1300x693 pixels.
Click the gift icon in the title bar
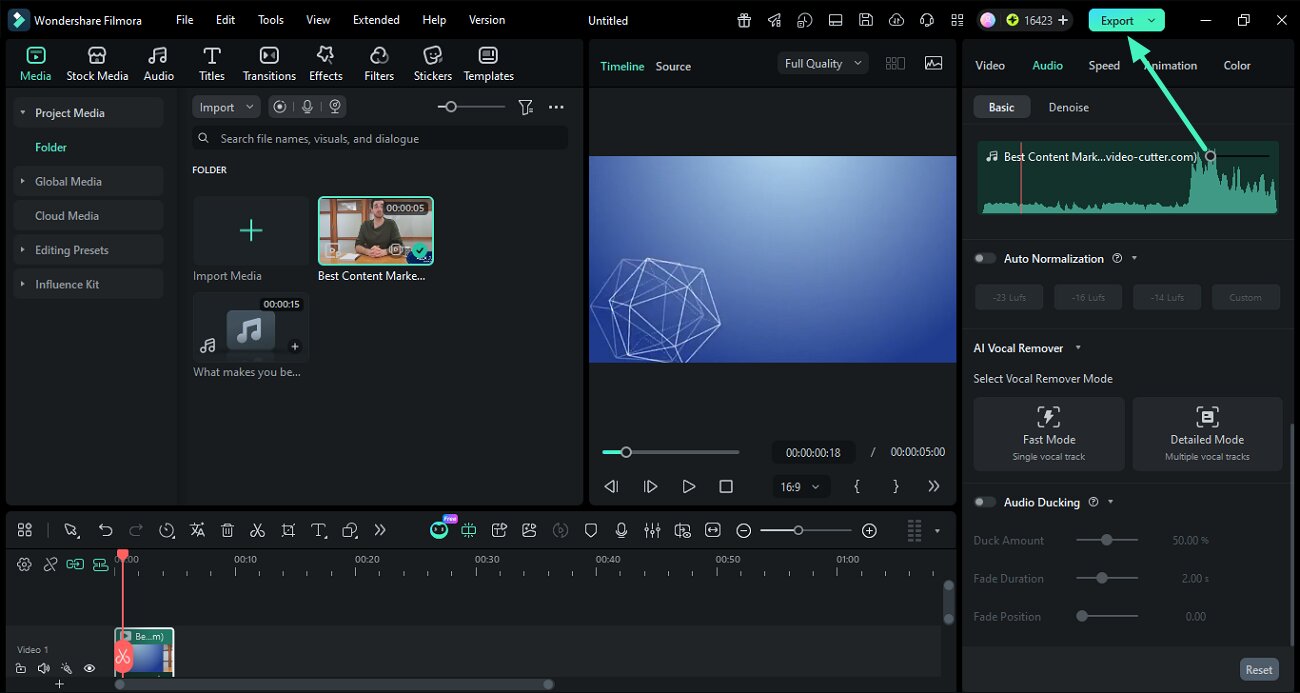tap(744, 20)
